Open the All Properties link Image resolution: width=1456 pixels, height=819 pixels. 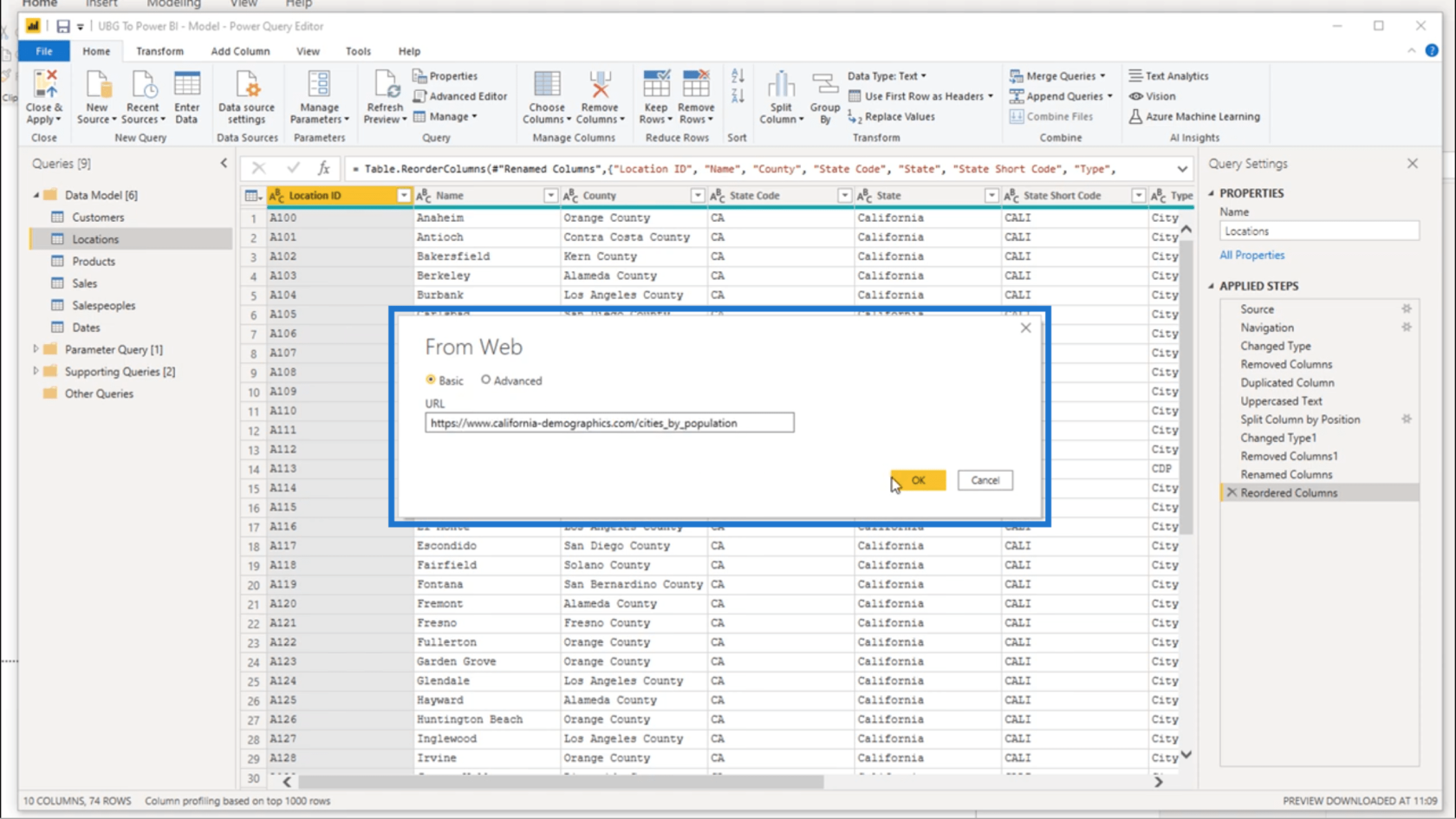point(1251,255)
